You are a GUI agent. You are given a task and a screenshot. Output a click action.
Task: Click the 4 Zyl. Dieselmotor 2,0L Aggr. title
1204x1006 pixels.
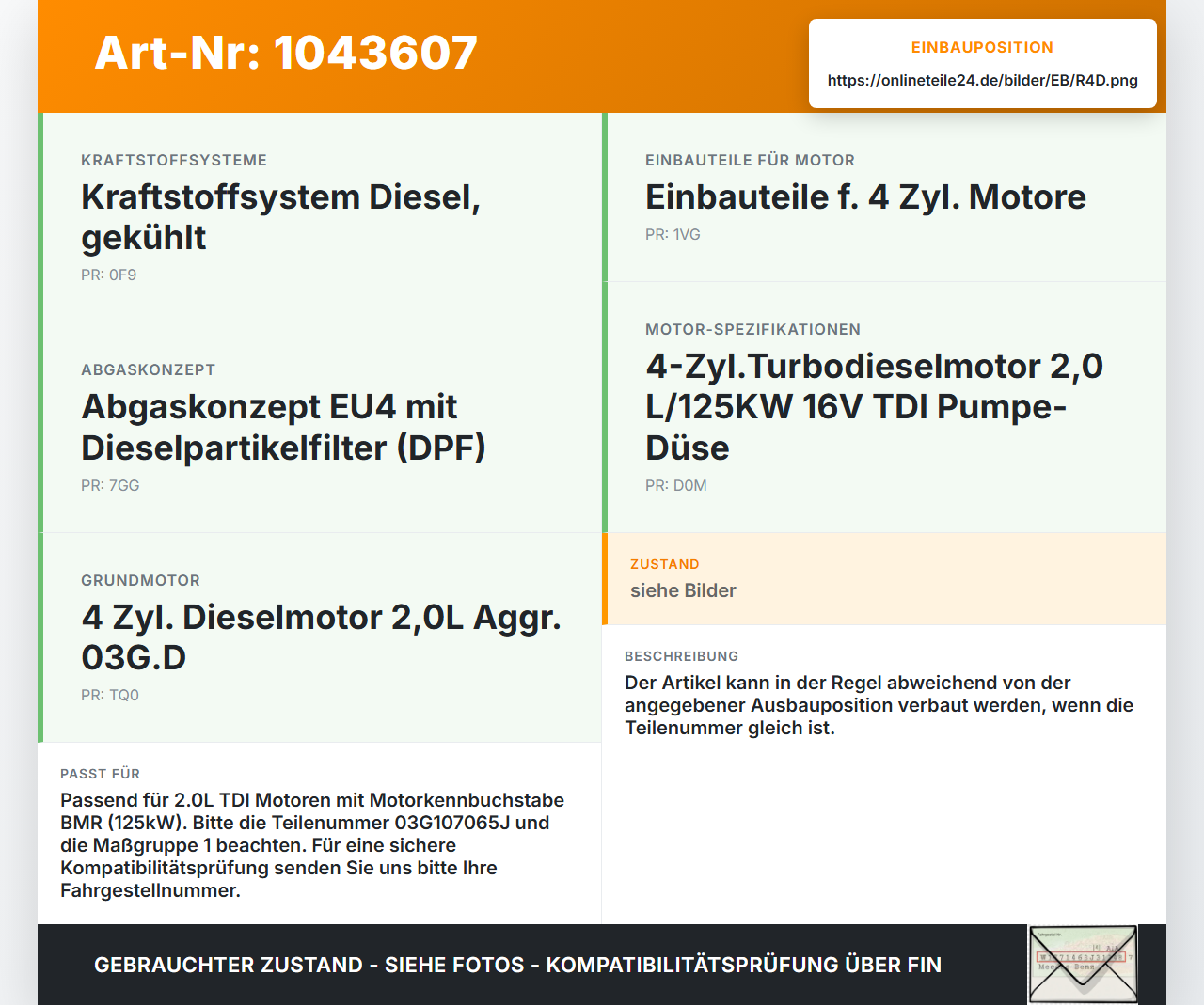[321, 637]
